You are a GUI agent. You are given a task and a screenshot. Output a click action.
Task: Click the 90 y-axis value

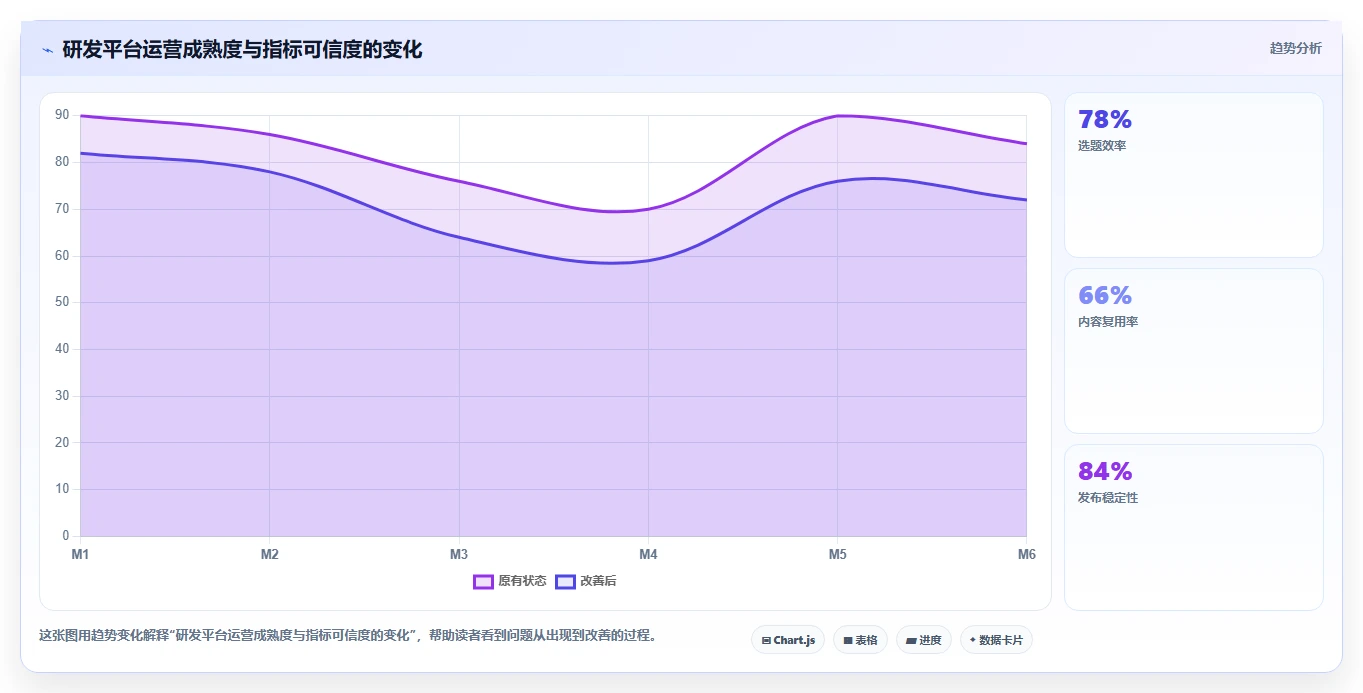(62, 115)
